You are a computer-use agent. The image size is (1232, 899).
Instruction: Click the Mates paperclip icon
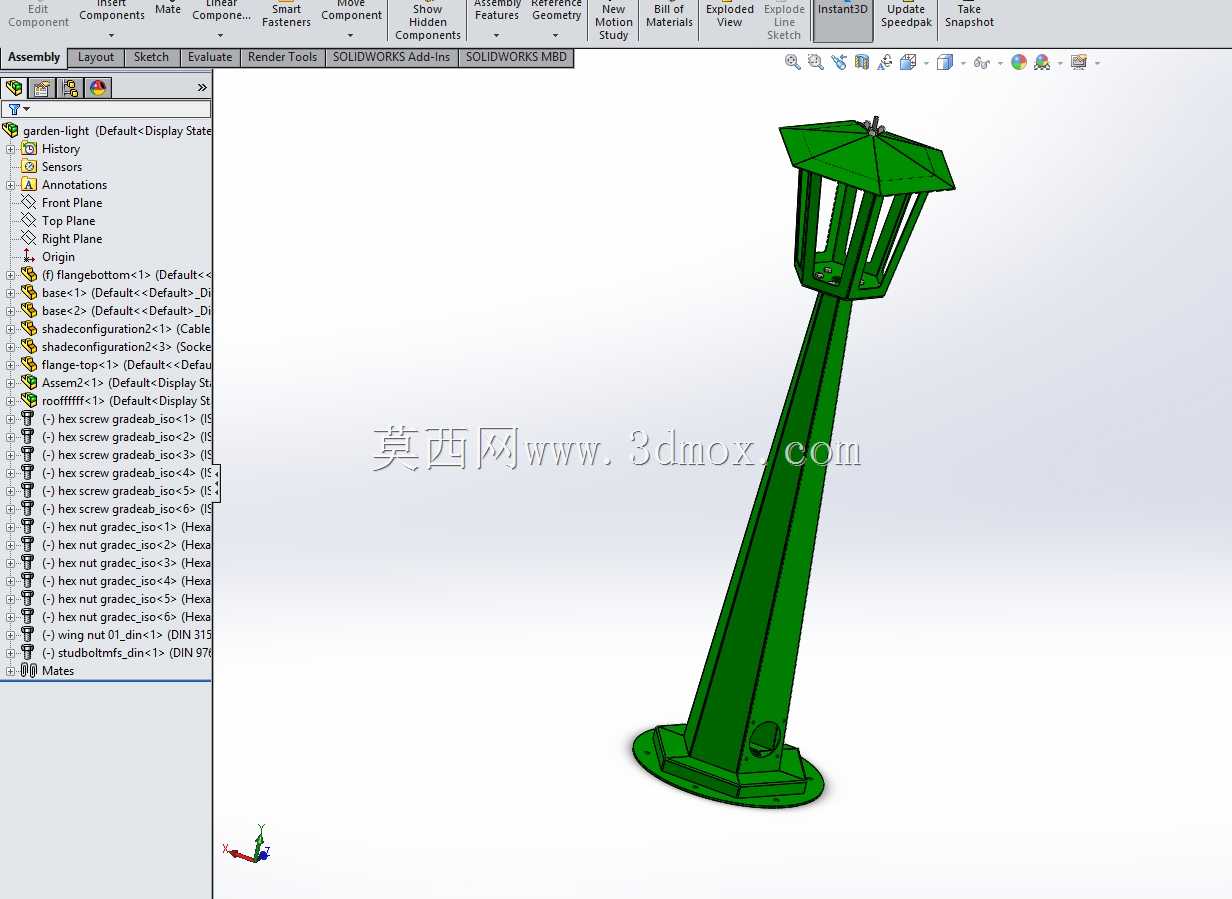tap(29, 671)
